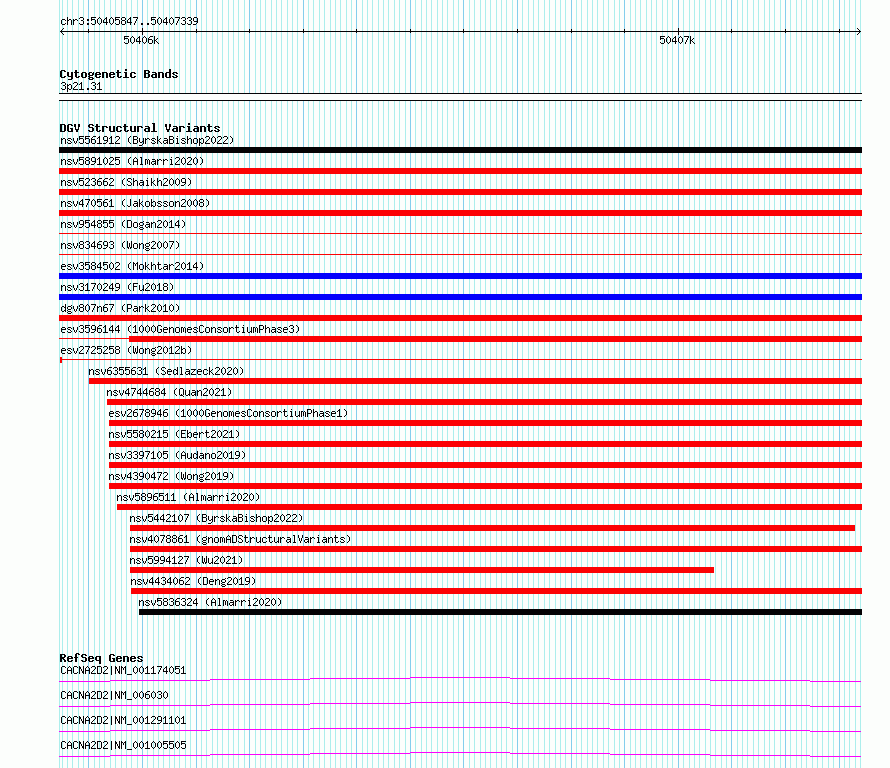Image resolution: width=890 pixels, height=768 pixels.
Task: Click the thin red line of nsv834693
Action: point(460,254)
